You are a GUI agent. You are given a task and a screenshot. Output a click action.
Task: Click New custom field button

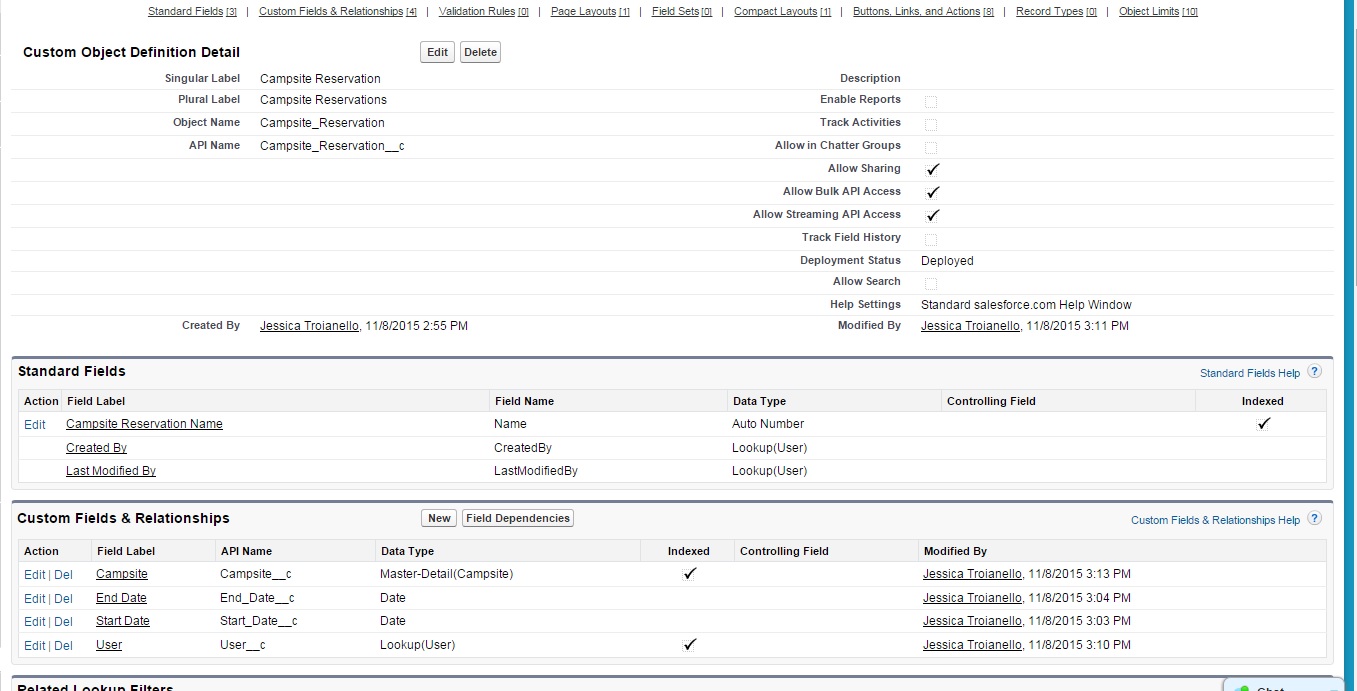439,518
